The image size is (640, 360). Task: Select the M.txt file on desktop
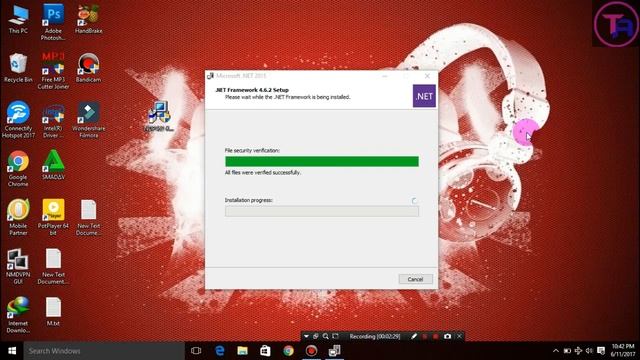coord(53,311)
